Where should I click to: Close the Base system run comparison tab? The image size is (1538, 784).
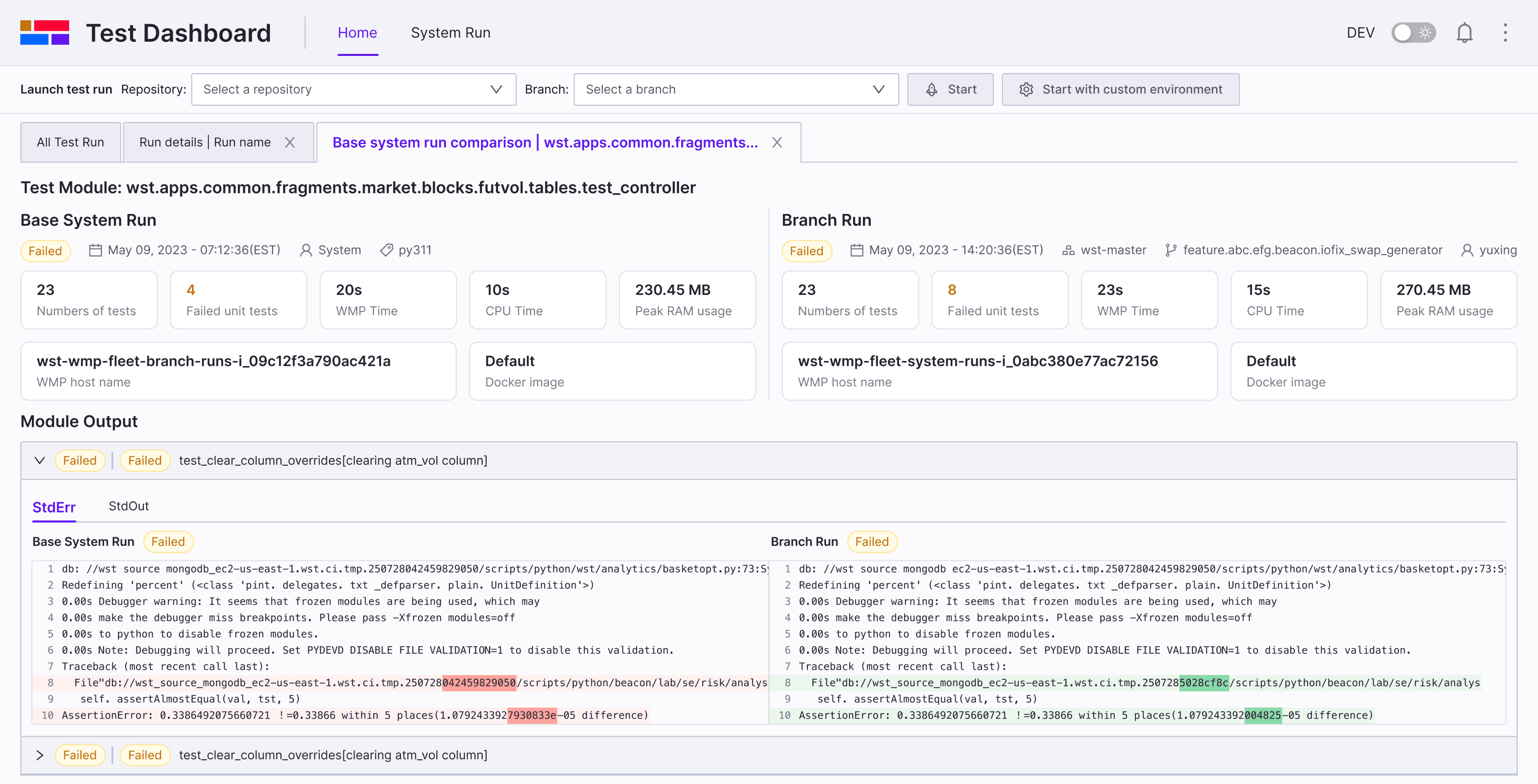(777, 143)
